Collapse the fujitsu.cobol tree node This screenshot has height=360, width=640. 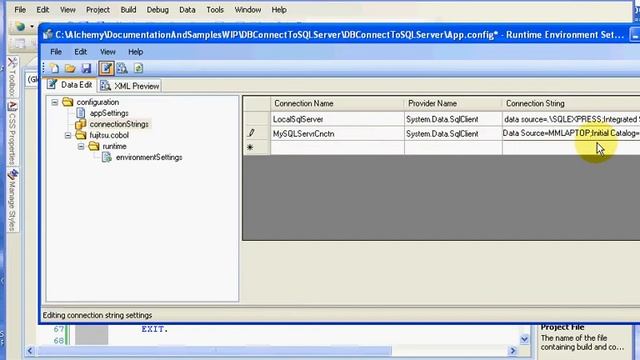coord(68,136)
